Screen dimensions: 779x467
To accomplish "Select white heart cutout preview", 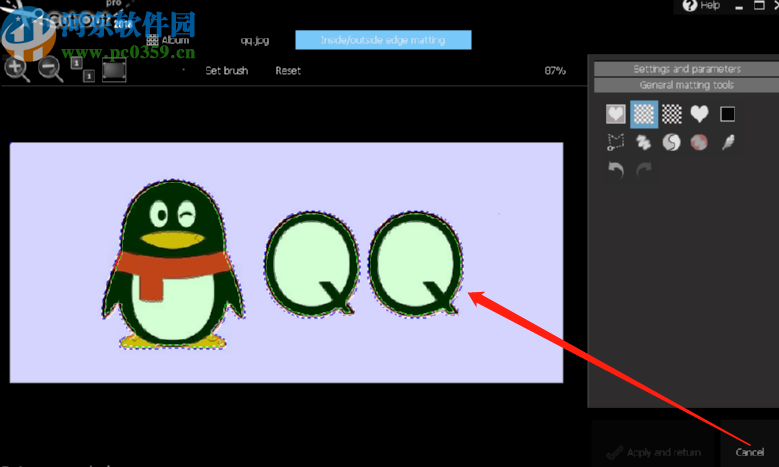I will coord(699,114).
